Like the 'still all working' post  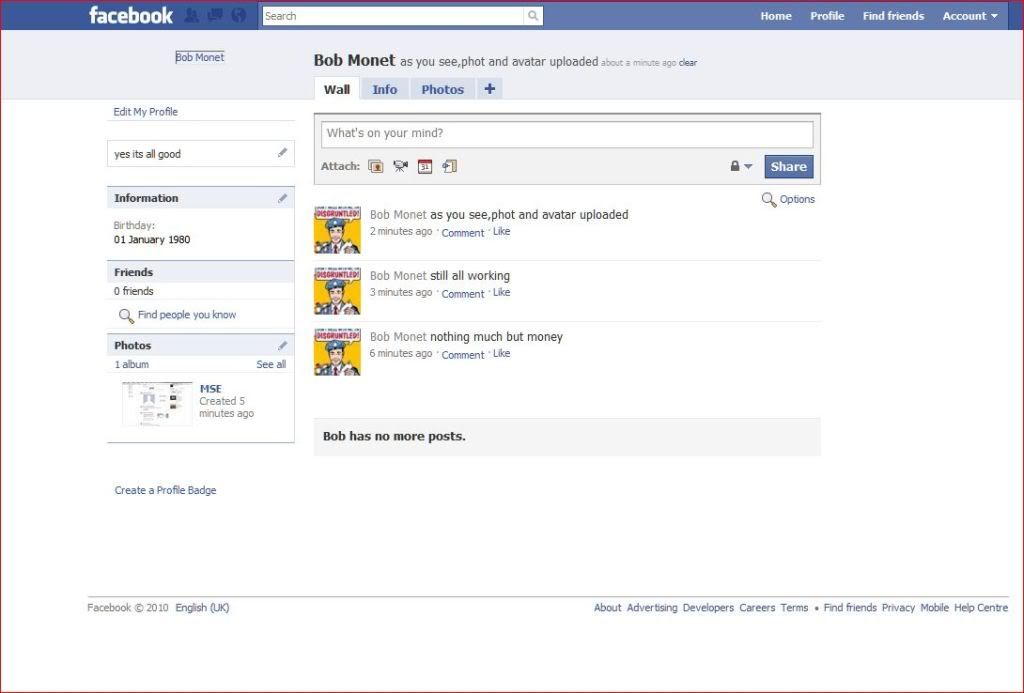point(501,293)
